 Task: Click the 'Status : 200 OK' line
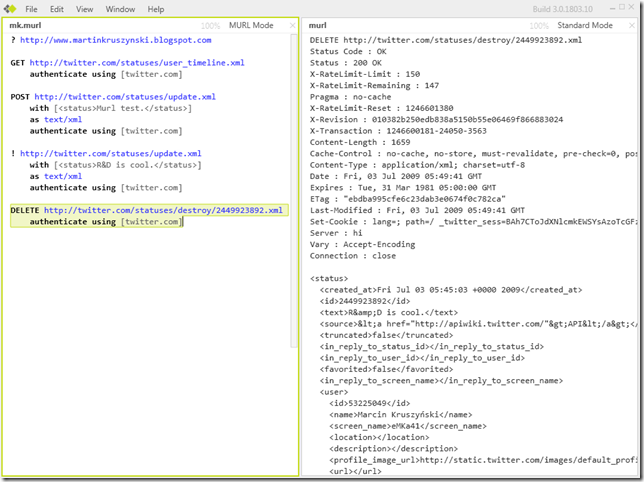[346, 63]
